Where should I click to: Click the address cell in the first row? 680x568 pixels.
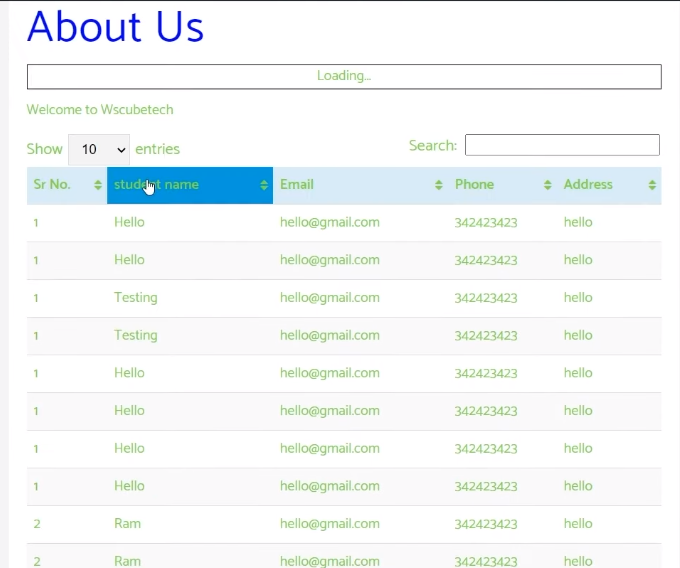click(x=578, y=222)
